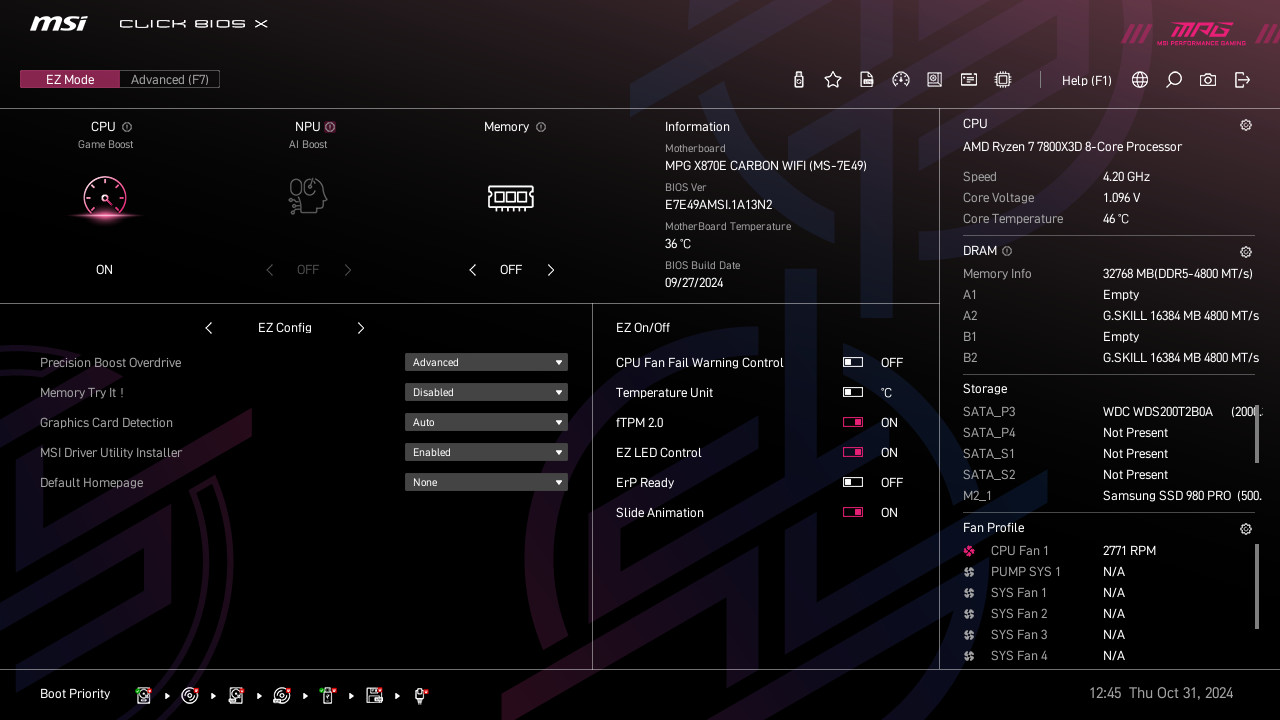
Task: Open Fan Profile settings gear
Action: coord(1246,530)
